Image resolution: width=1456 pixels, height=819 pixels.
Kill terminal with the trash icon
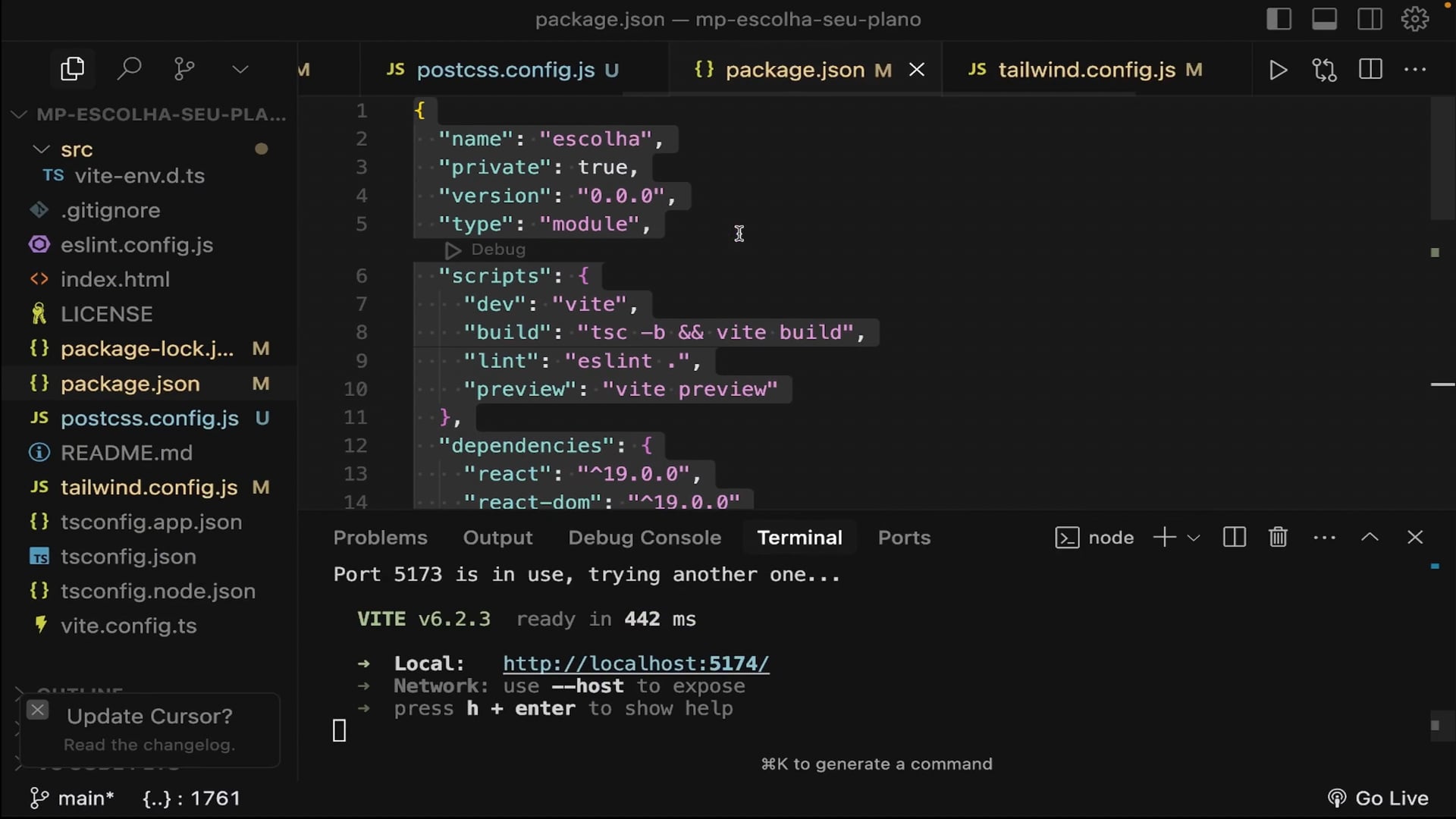(x=1278, y=538)
